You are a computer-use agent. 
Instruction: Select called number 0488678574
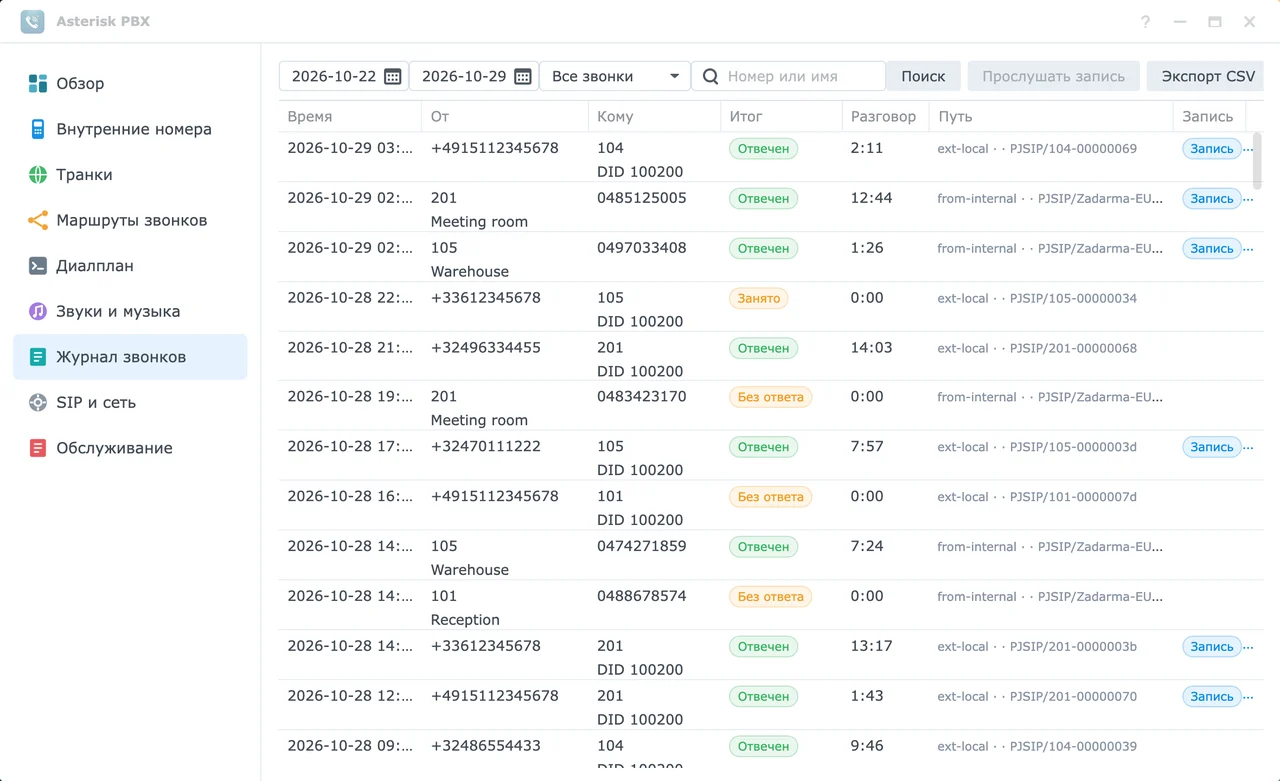pos(642,596)
